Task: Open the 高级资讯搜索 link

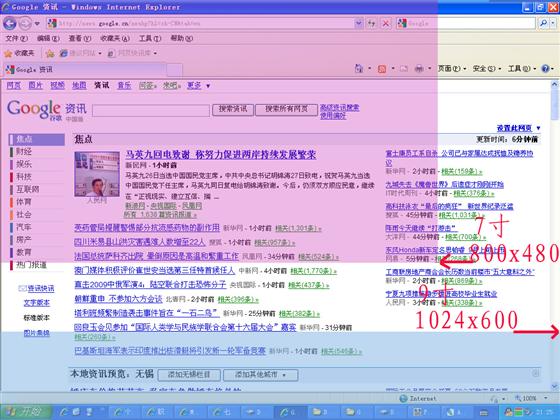Action: pos(339,108)
